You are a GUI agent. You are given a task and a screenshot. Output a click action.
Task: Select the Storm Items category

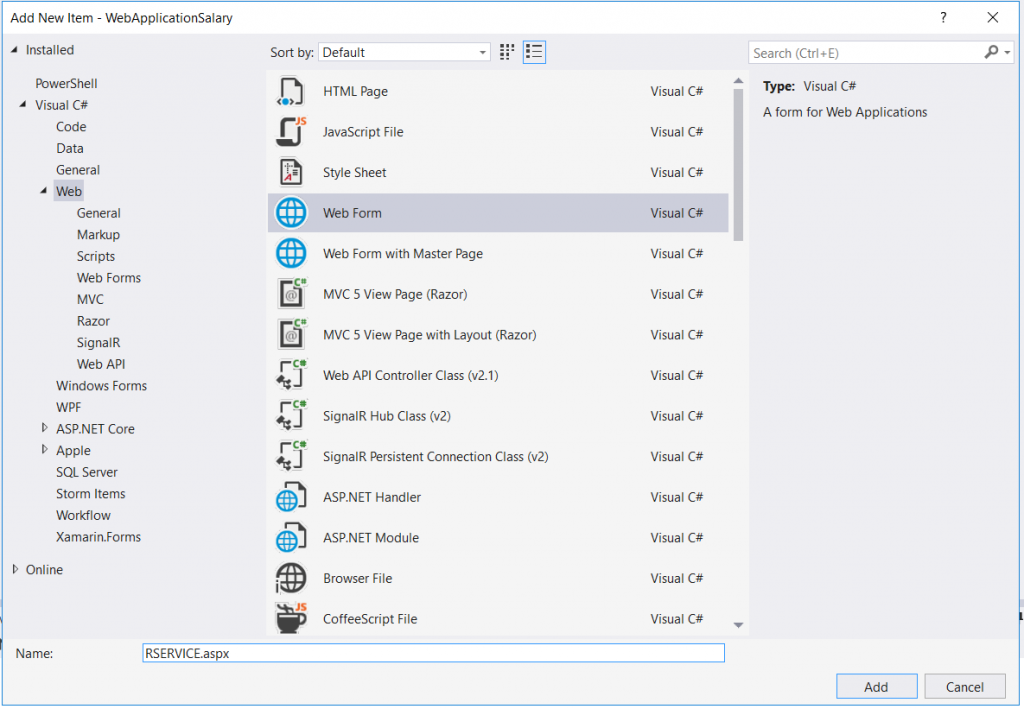click(x=90, y=493)
